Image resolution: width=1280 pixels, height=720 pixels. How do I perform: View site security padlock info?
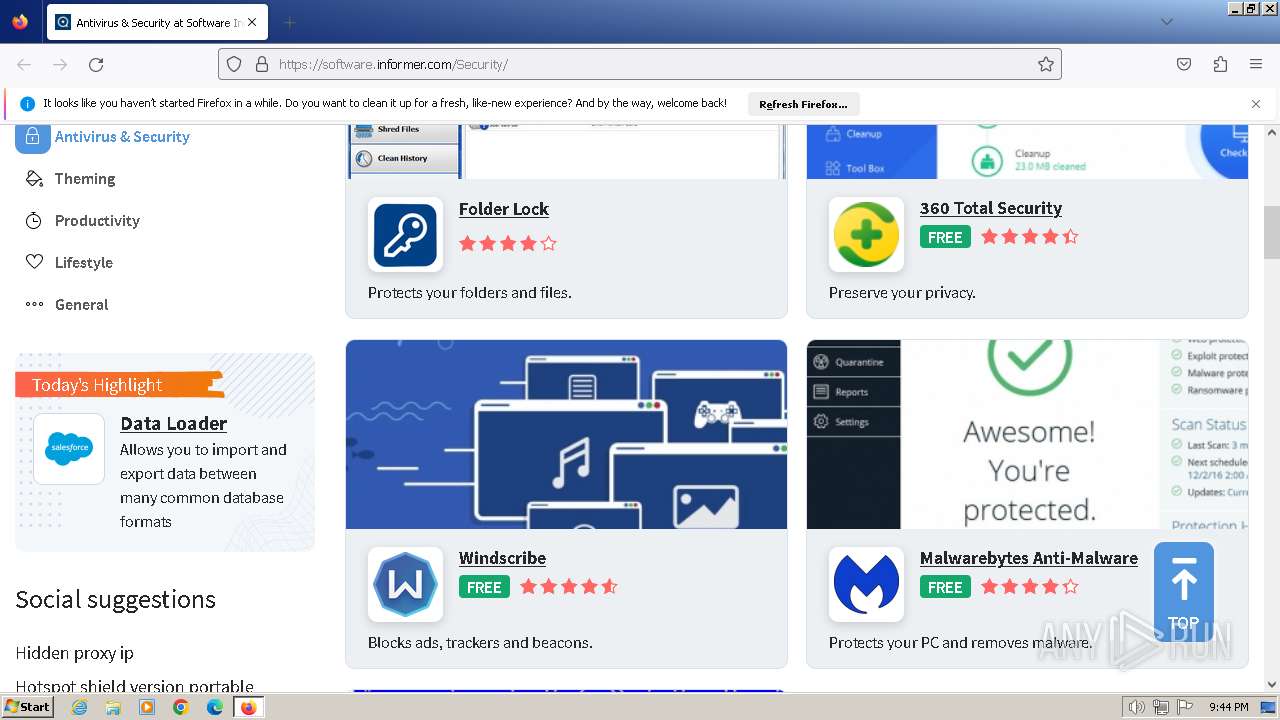click(262, 64)
